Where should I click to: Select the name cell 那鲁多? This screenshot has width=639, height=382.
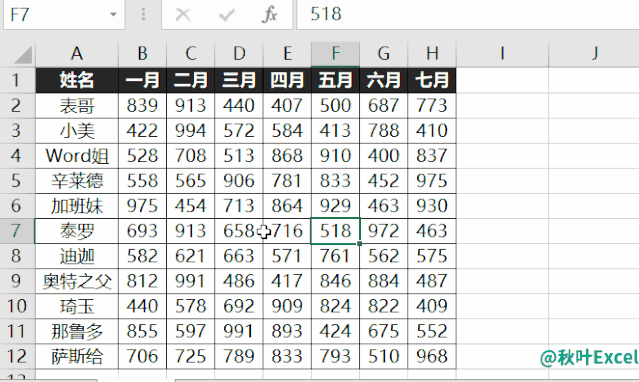77,331
